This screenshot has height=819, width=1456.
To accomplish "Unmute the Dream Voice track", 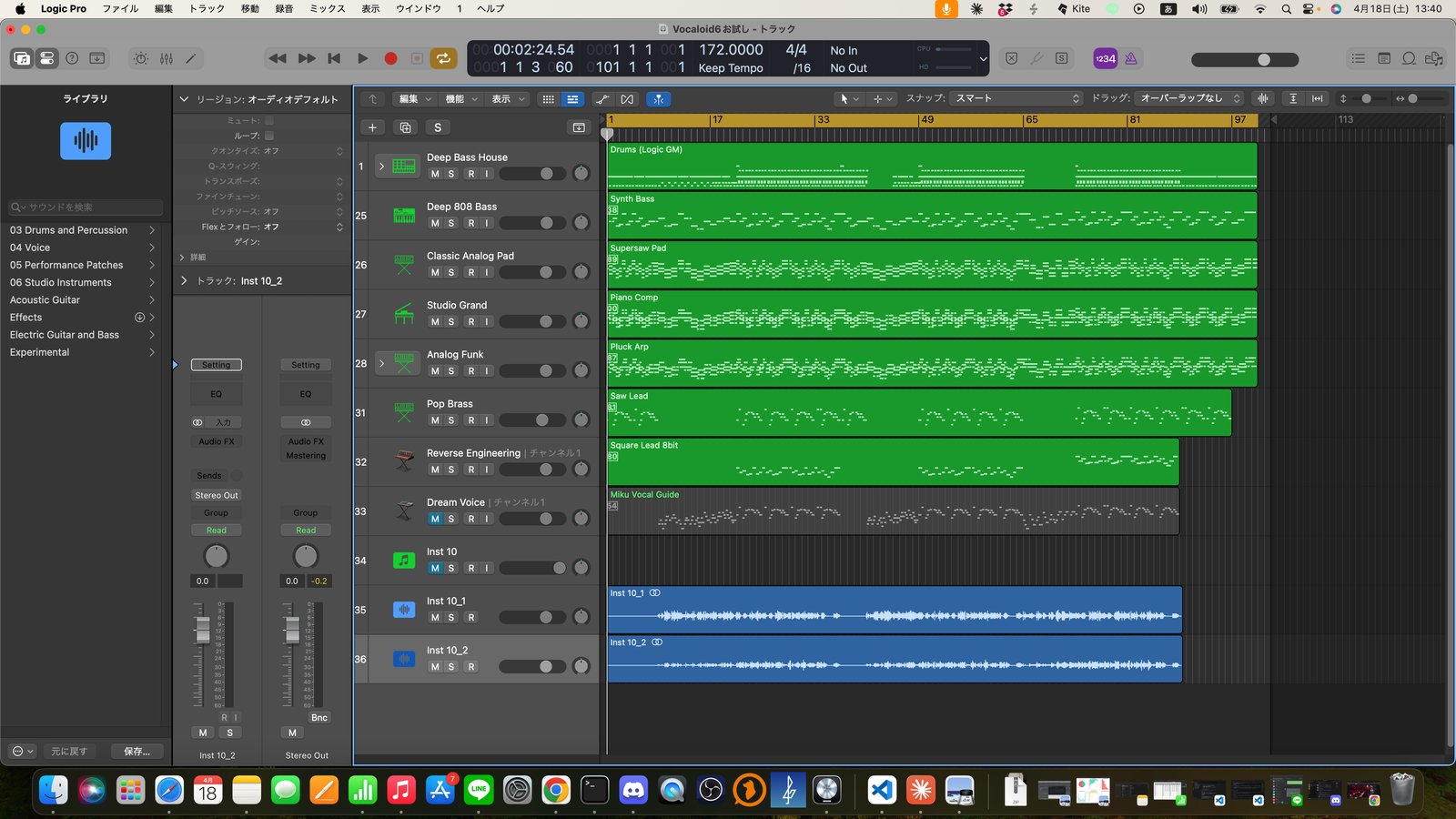I will 435,519.
